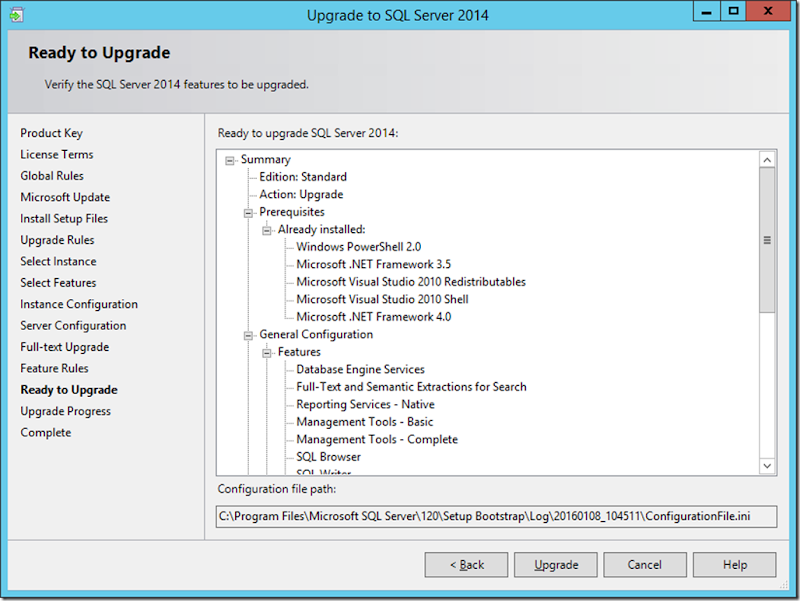This screenshot has height=601, width=800.
Task: Select the Complete step
Action: [46, 433]
